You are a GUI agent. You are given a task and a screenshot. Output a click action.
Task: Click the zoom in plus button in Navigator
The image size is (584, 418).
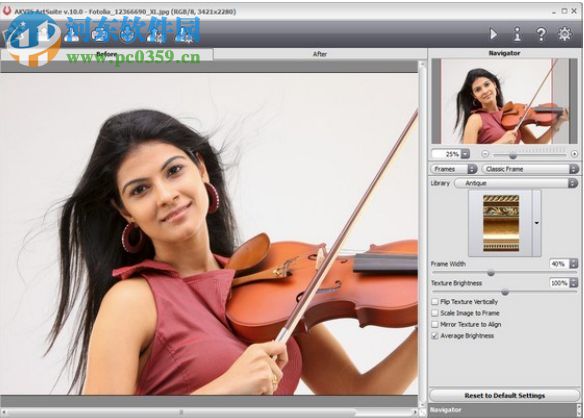[574, 154]
